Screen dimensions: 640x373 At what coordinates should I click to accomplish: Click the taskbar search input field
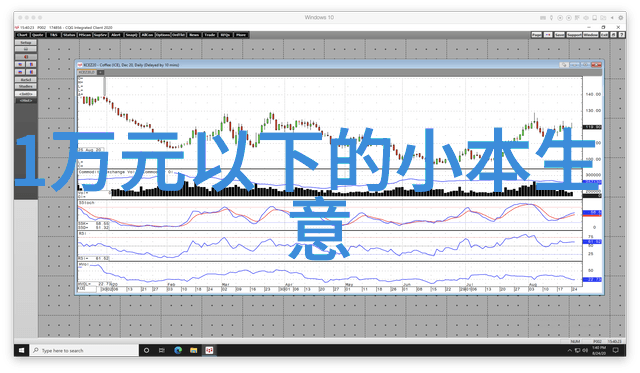point(84,350)
